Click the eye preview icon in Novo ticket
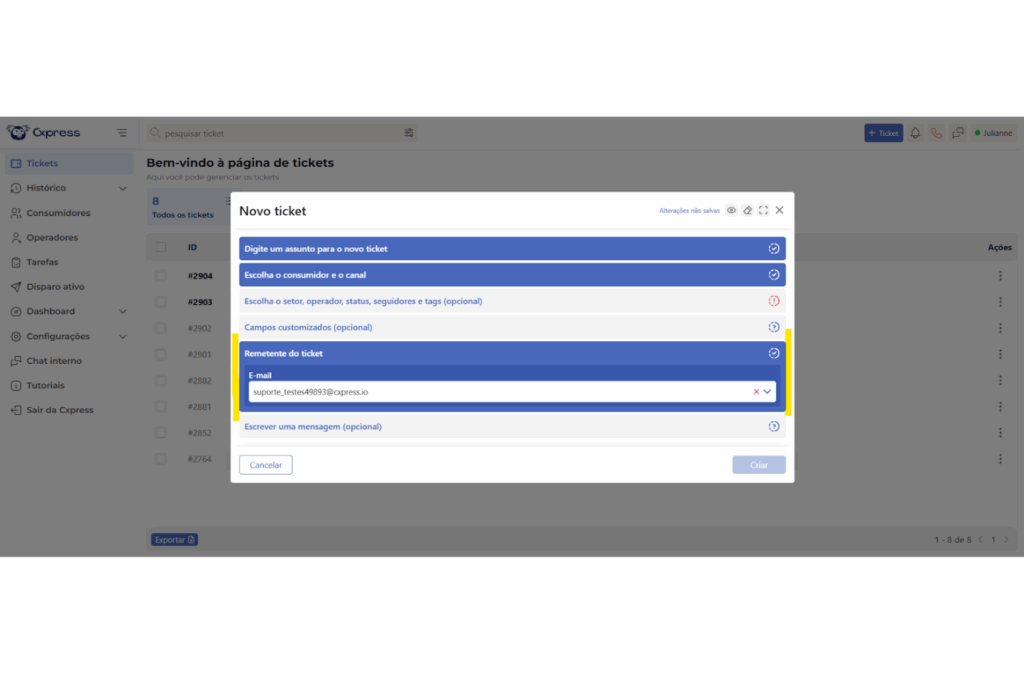Image resolution: width=1024 pixels, height=673 pixels. pyautogui.click(x=731, y=211)
